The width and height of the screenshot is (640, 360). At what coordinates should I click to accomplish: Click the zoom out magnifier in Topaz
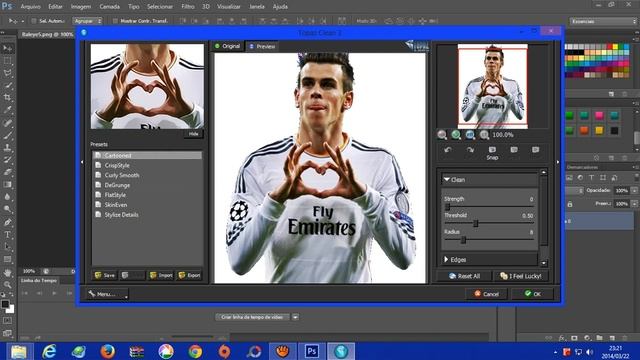tap(442, 135)
